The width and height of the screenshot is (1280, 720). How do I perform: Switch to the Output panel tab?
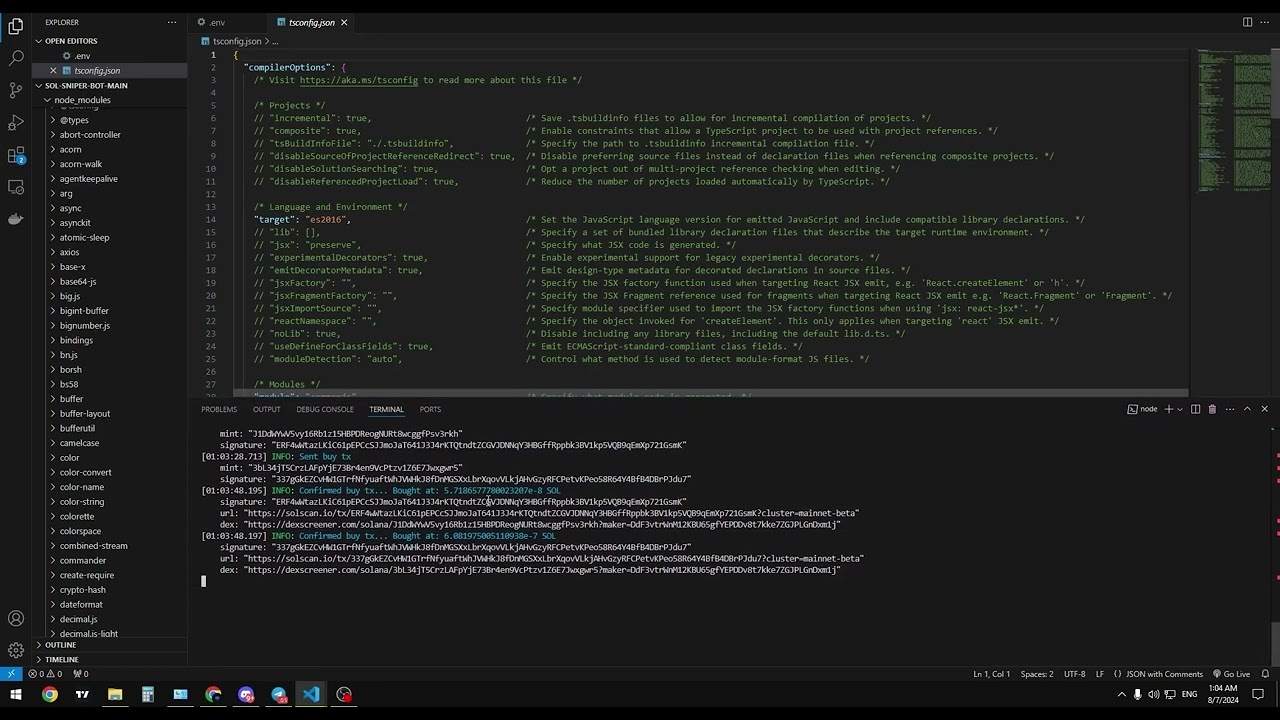(x=266, y=409)
